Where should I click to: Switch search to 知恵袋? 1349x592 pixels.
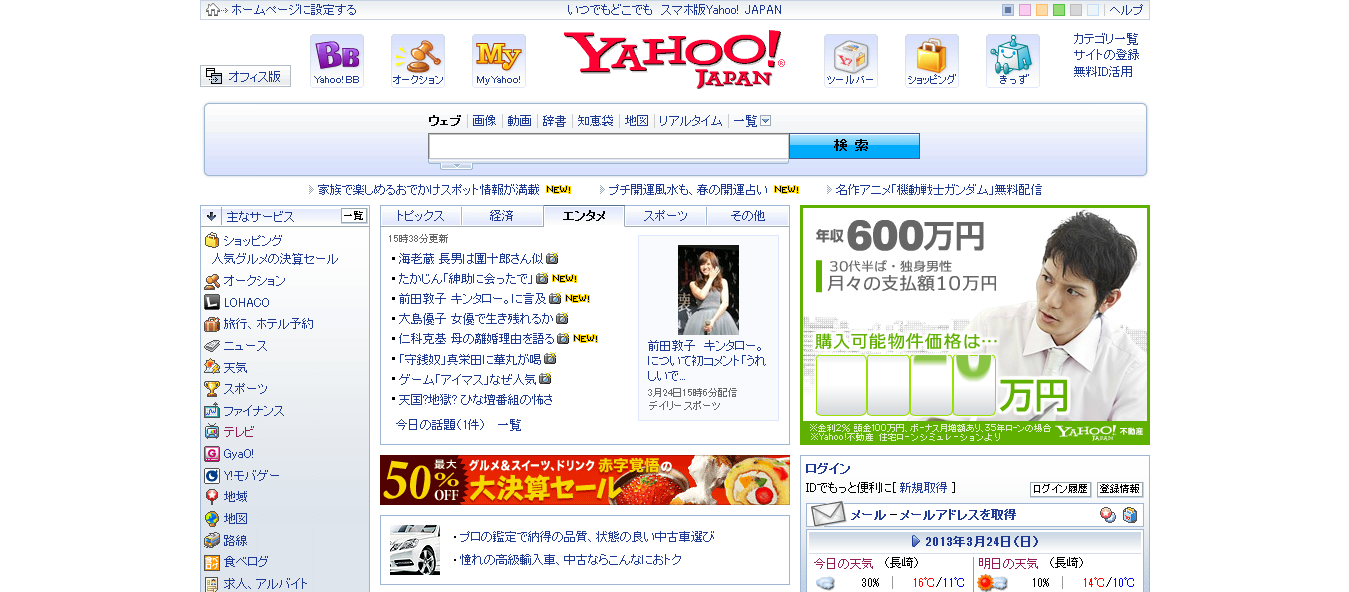coord(595,121)
